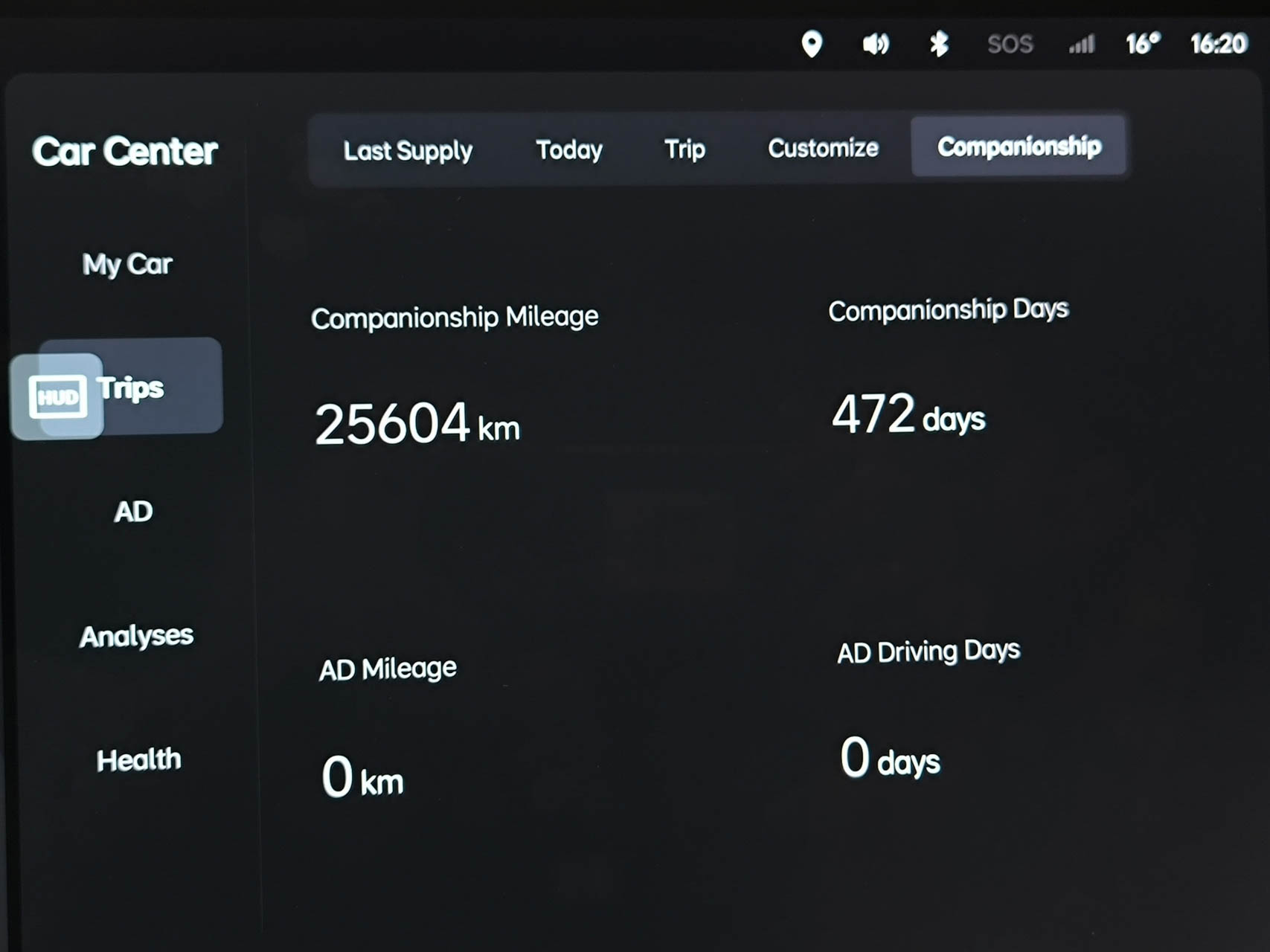Tap the AD Mileage label
The width and height of the screenshot is (1270, 952).
pyautogui.click(x=388, y=669)
